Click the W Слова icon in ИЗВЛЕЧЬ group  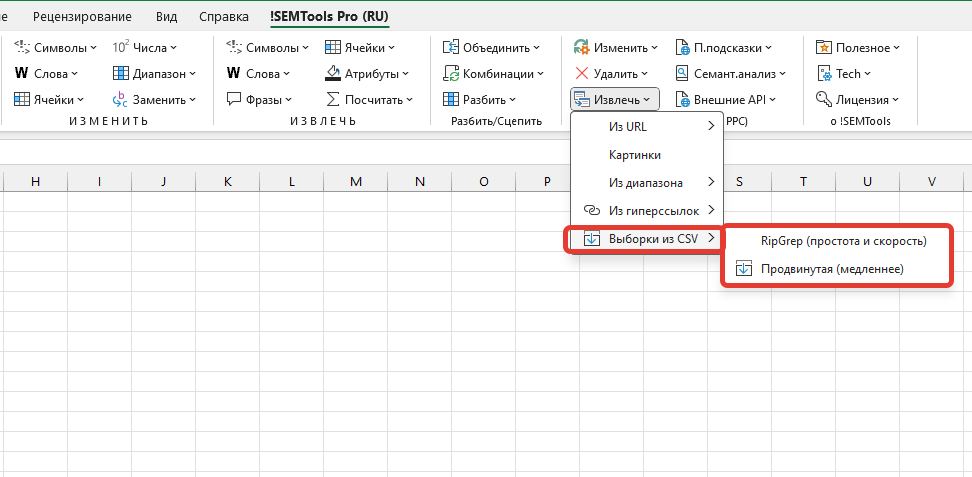coord(233,74)
